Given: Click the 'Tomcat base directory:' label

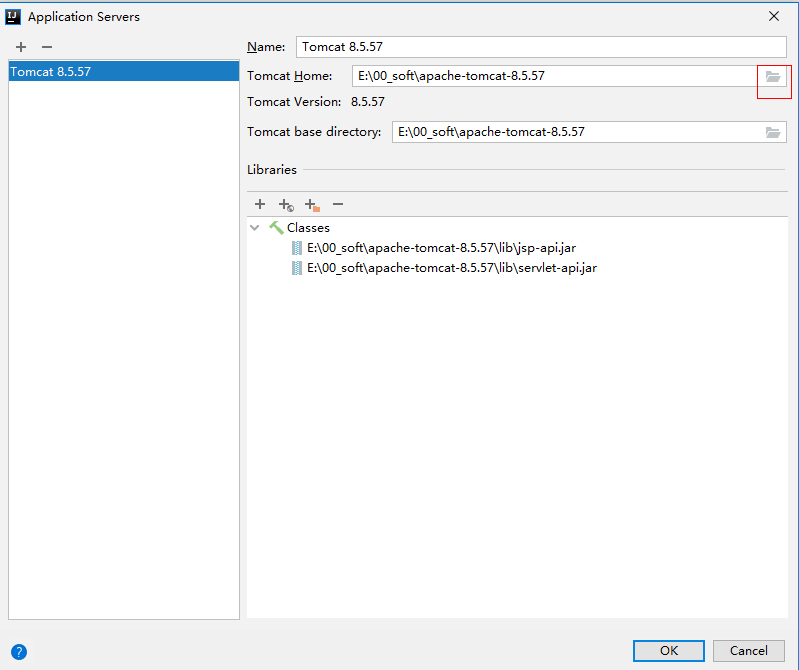Looking at the screenshot, I should pos(314,132).
